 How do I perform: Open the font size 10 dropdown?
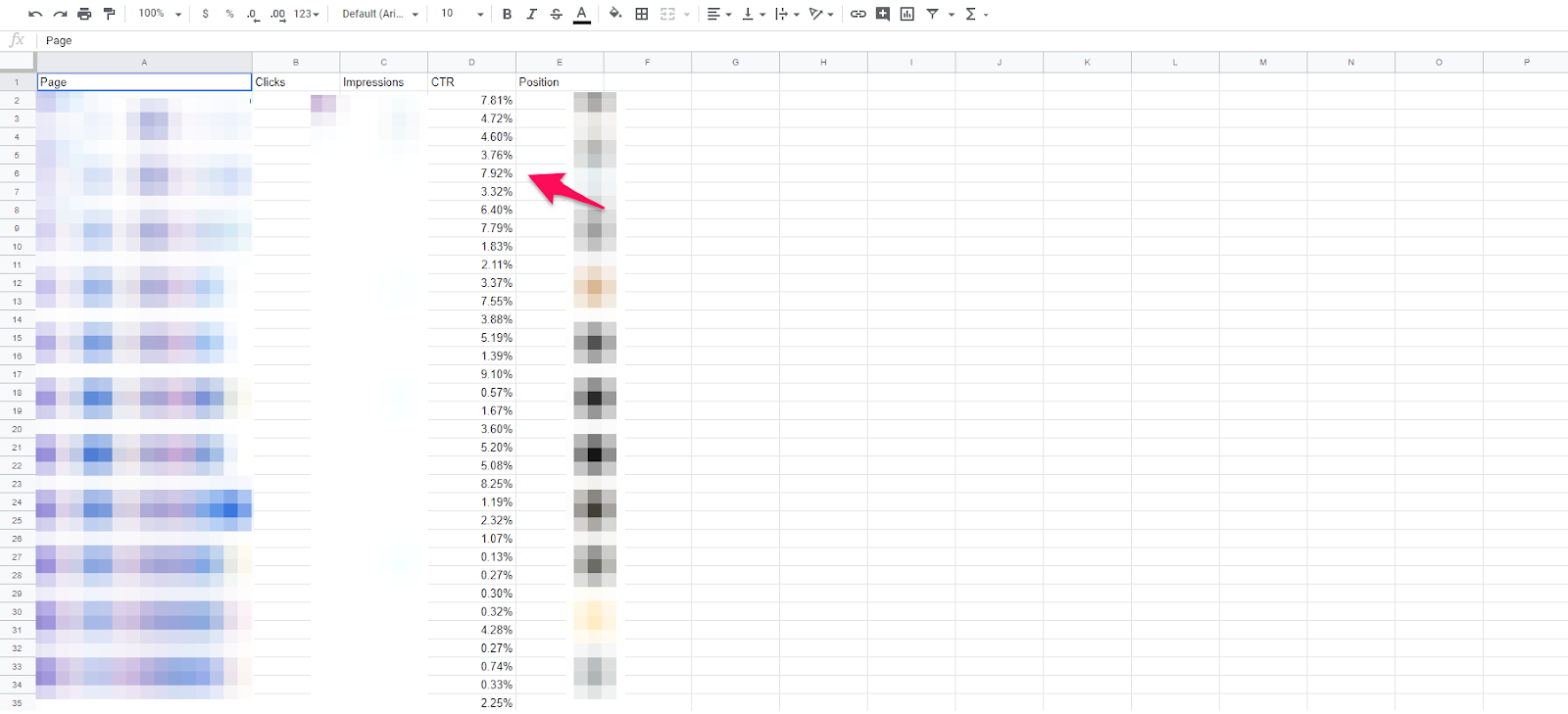click(x=462, y=14)
